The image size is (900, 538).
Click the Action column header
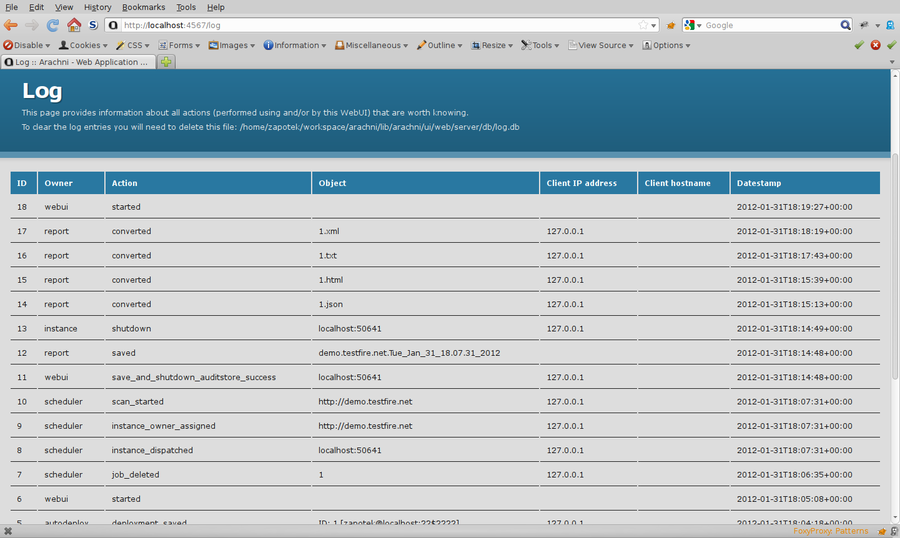pyautogui.click(x=208, y=183)
